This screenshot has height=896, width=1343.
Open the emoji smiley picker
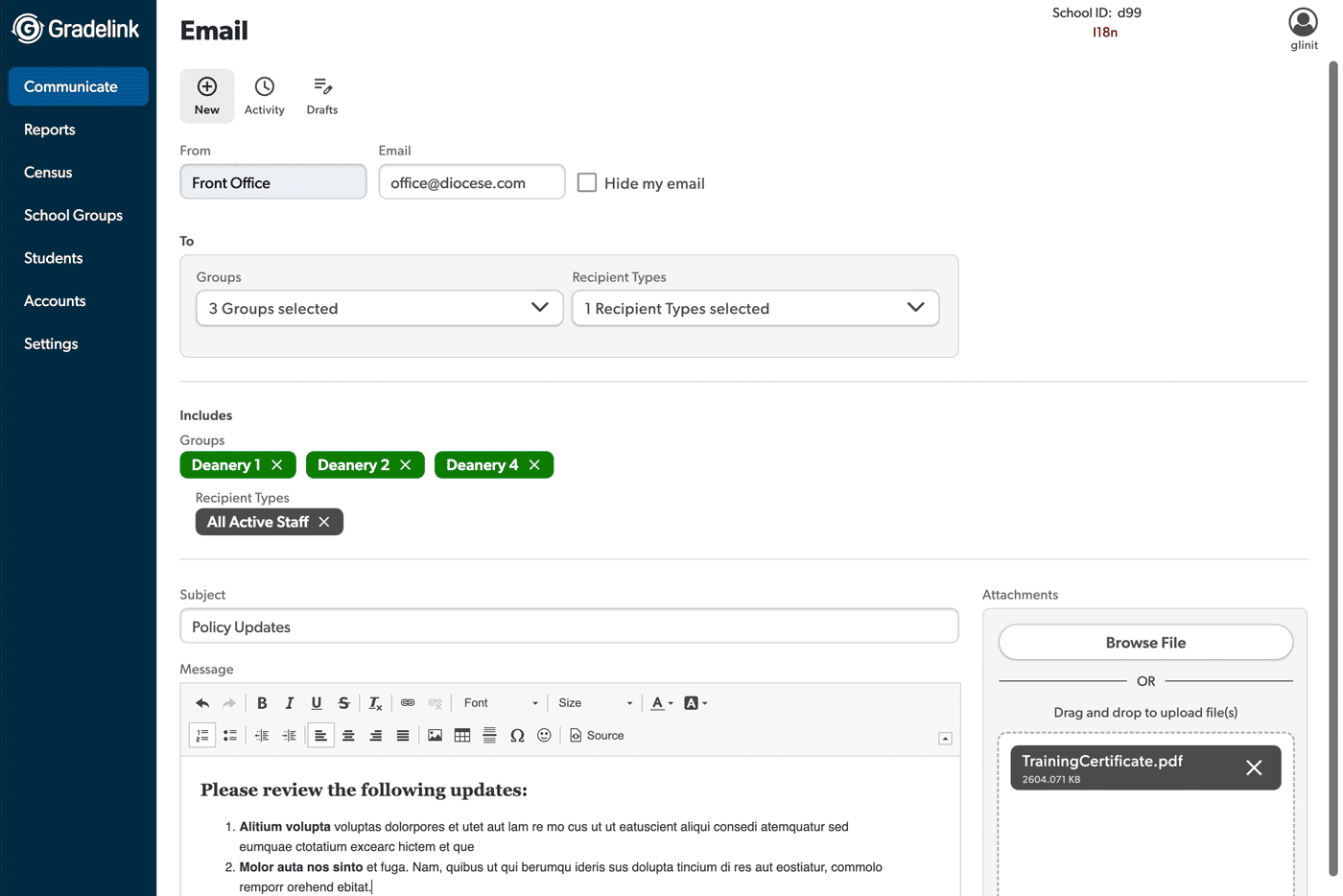click(544, 736)
